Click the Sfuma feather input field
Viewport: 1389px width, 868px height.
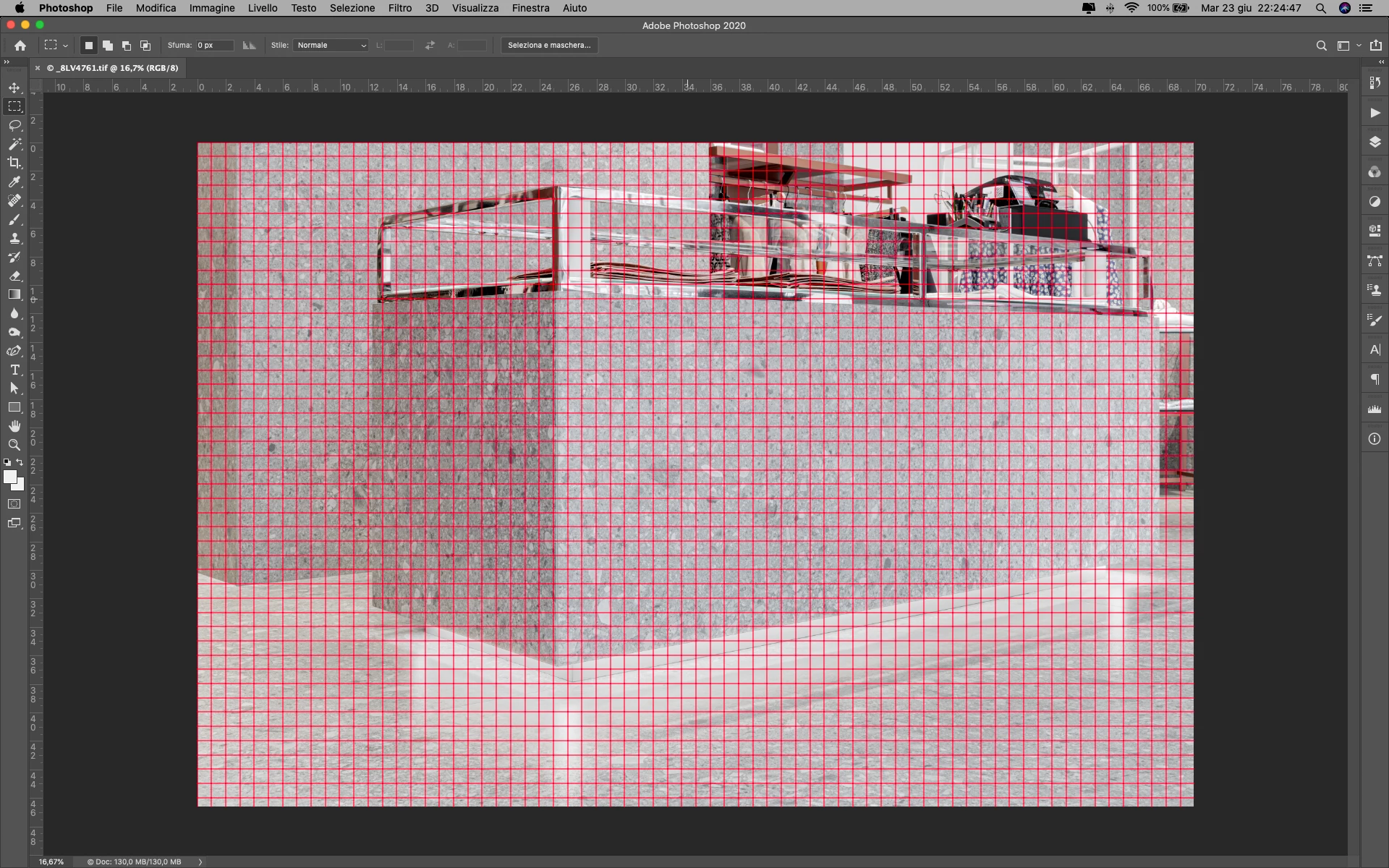(215, 45)
